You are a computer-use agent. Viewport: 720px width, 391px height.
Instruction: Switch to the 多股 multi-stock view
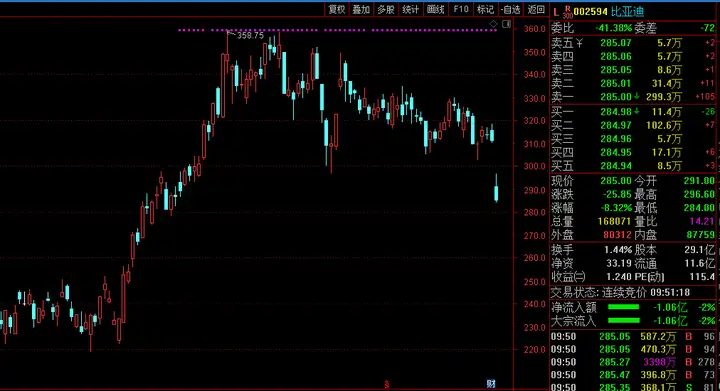click(386, 10)
